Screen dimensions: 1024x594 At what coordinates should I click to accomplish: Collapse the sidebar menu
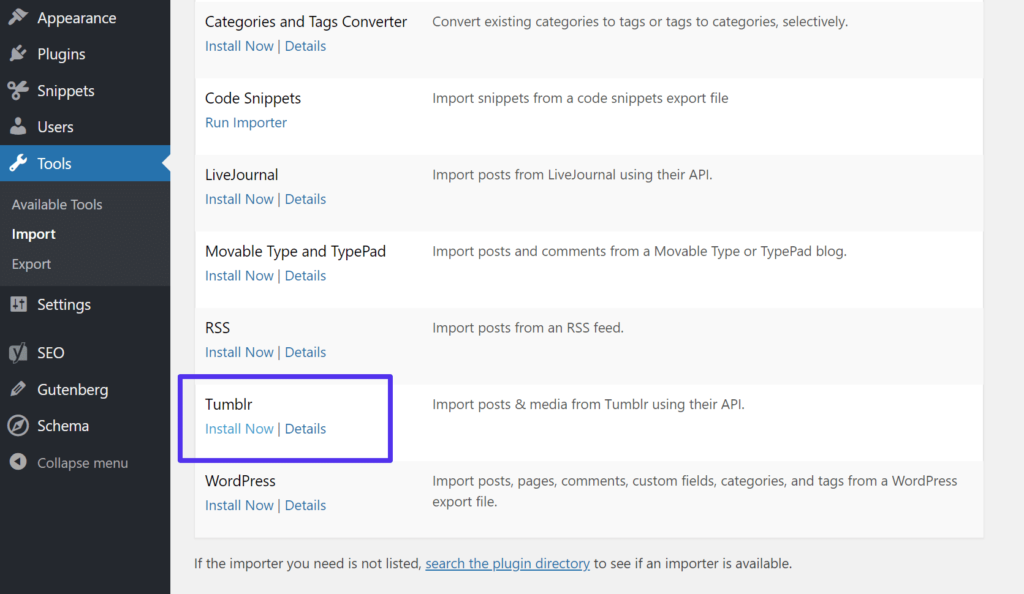pyautogui.click(x=68, y=463)
